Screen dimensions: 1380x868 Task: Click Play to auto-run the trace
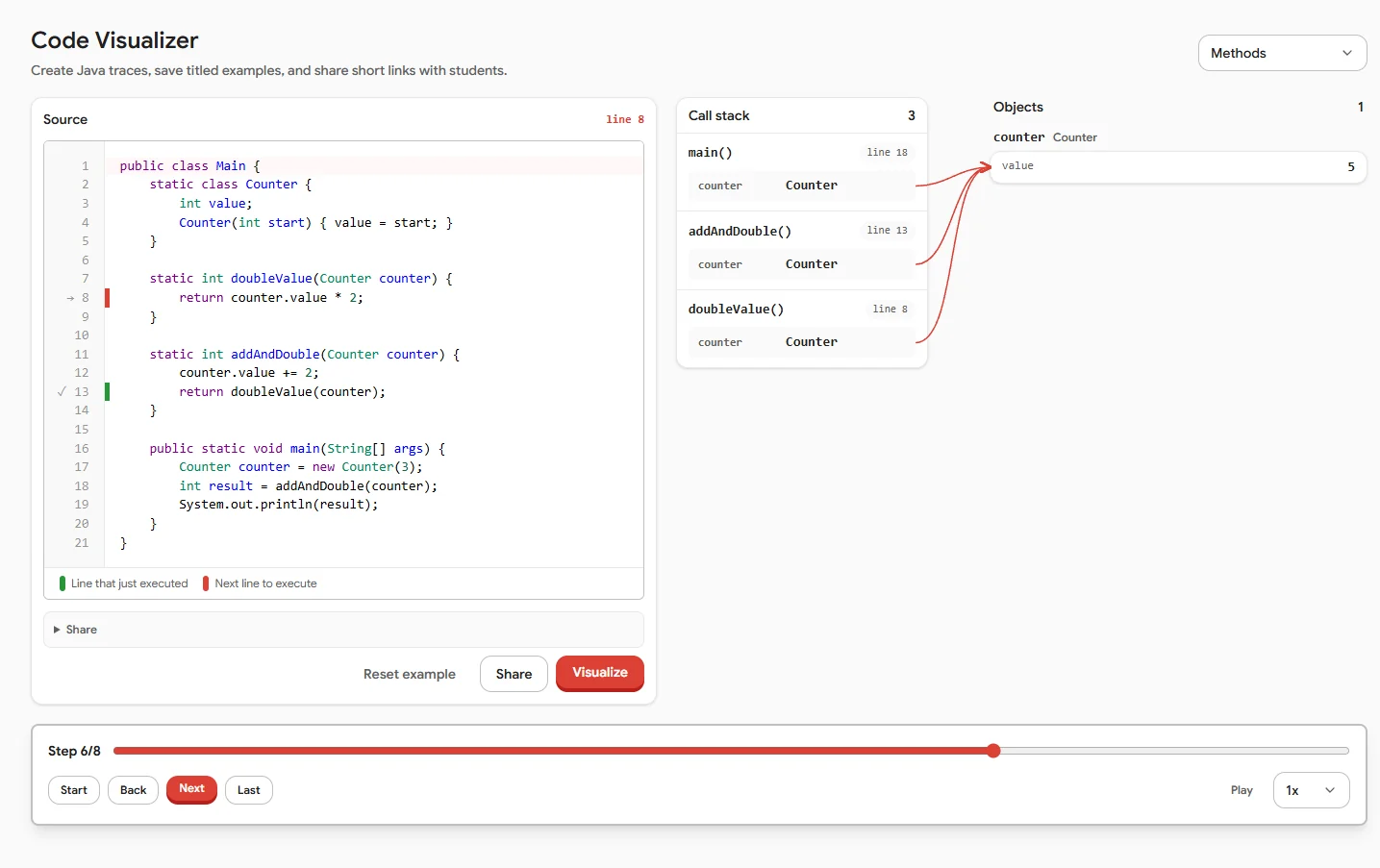(1242, 790)
